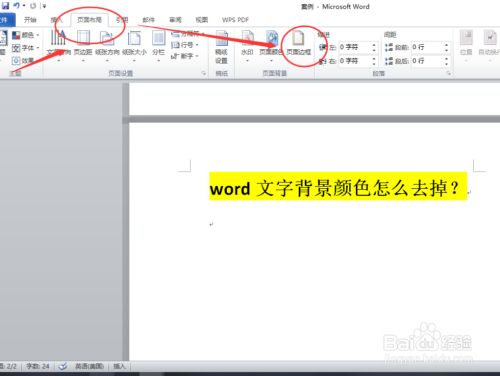This screenshot has height=376, width=500.
Task: Expand the arrow below 纸张大小
Action: [x=134, y=61]
